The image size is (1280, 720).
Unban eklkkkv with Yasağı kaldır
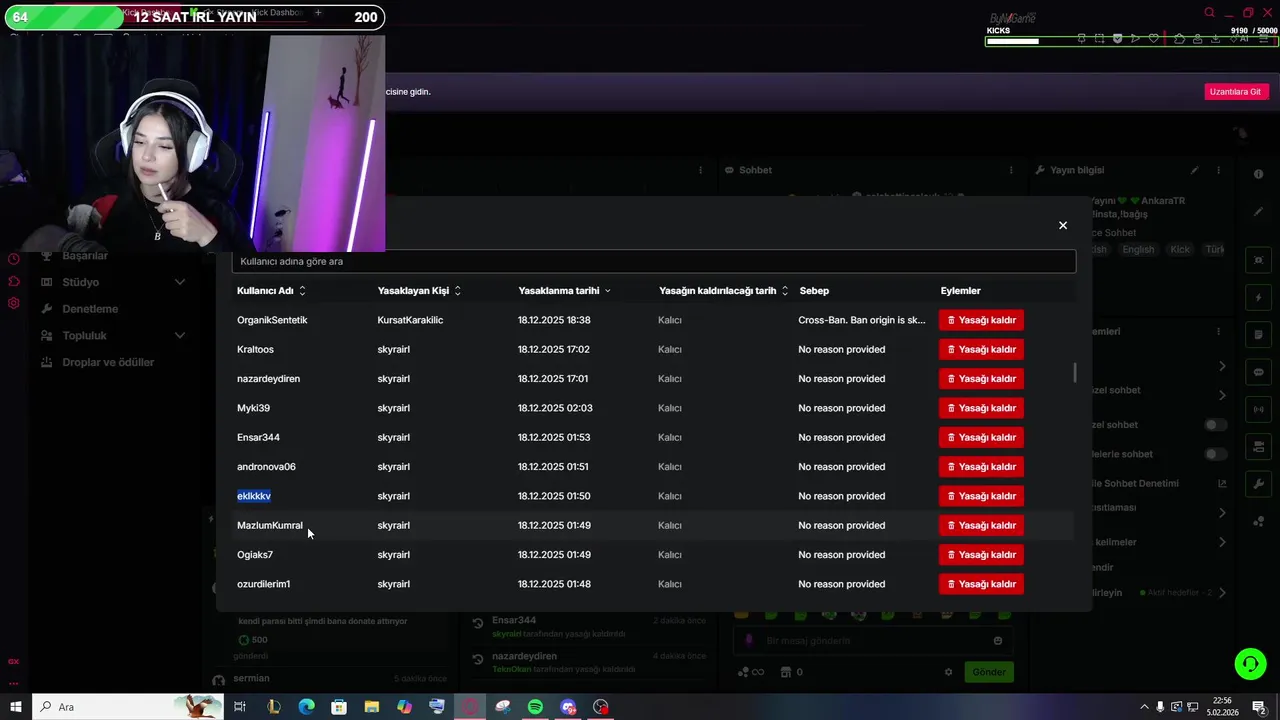click(x=981, y=496)
